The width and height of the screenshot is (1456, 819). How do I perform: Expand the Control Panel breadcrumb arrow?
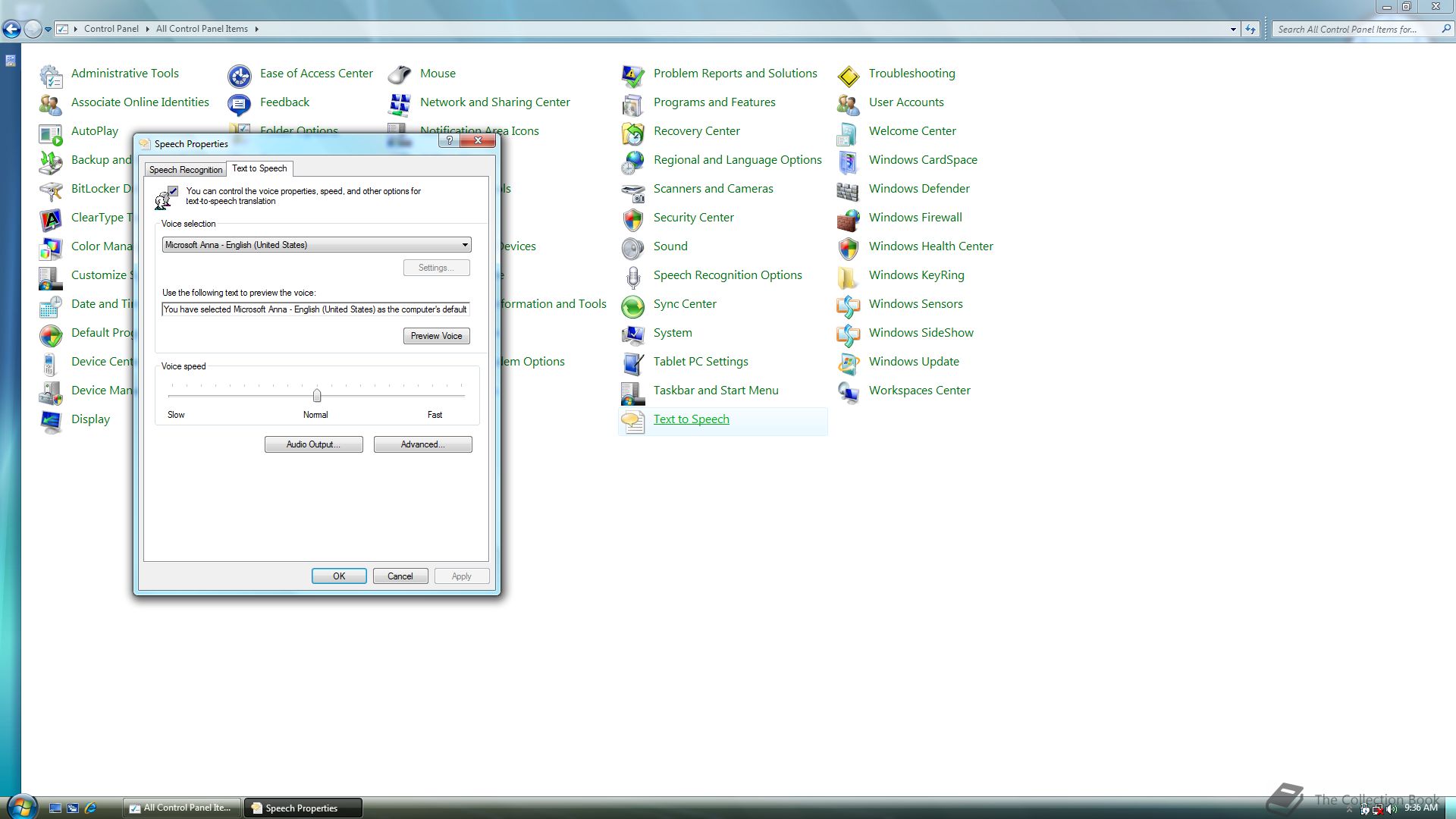click(x=147, y=29)
